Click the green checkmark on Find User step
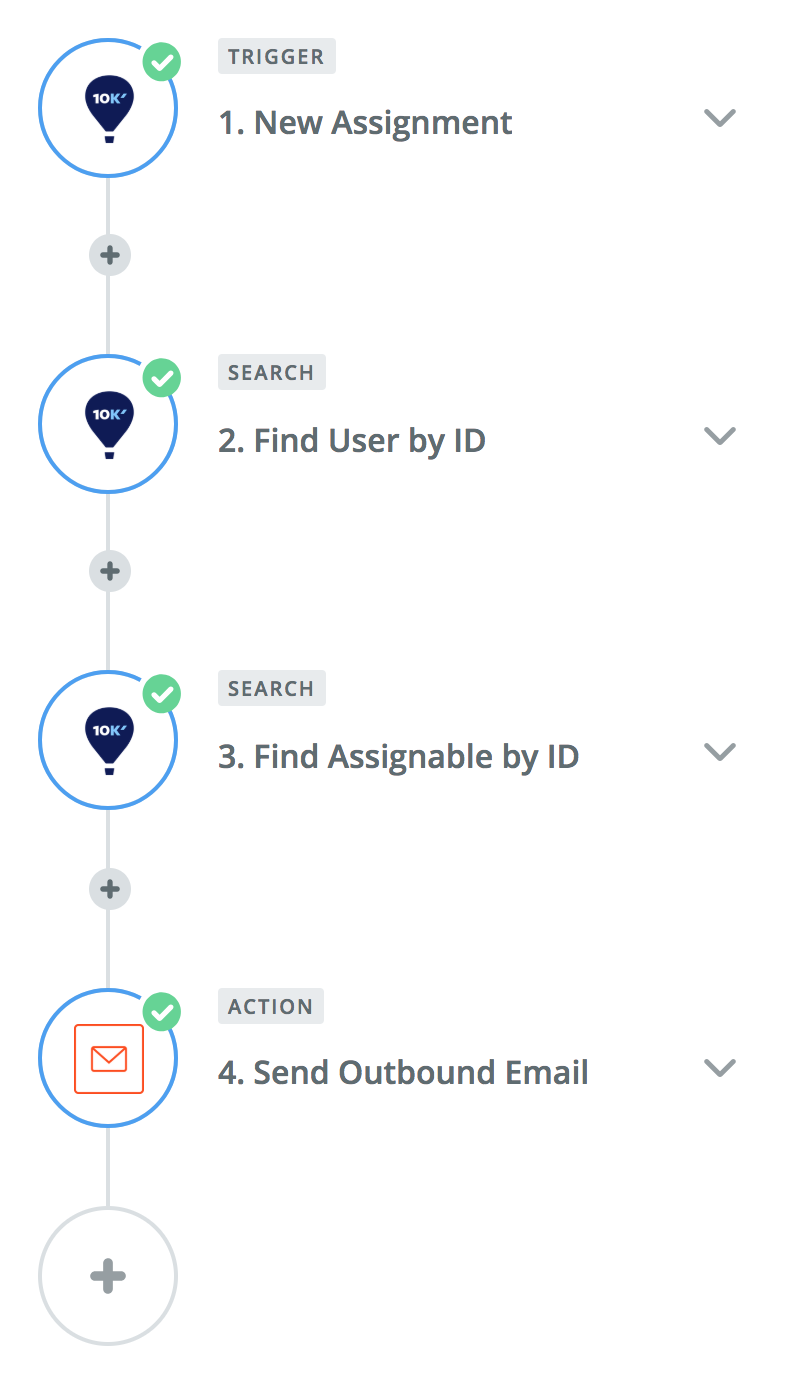This screenshot has width=790, height=1382. (162, 379)
